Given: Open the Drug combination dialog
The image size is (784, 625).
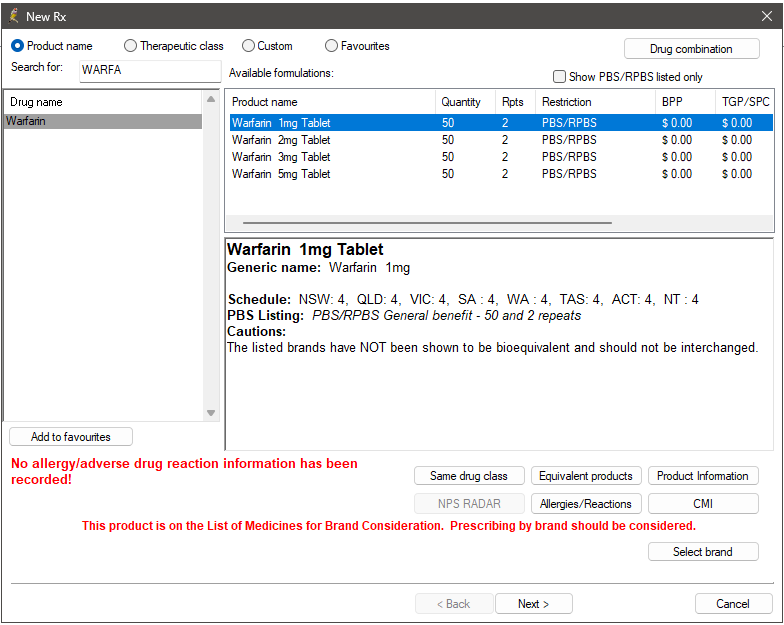Looking at the screenshot, I should tap(692, 49).
